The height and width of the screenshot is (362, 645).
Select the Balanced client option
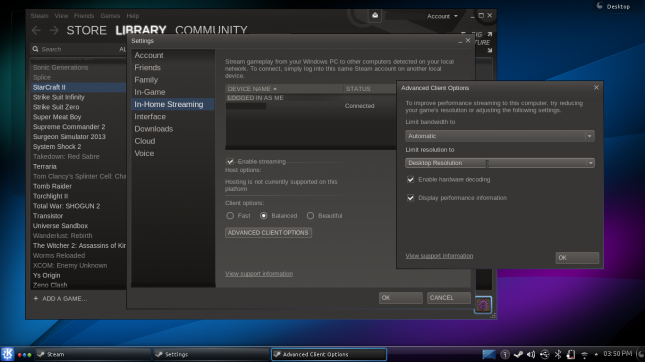264,216
